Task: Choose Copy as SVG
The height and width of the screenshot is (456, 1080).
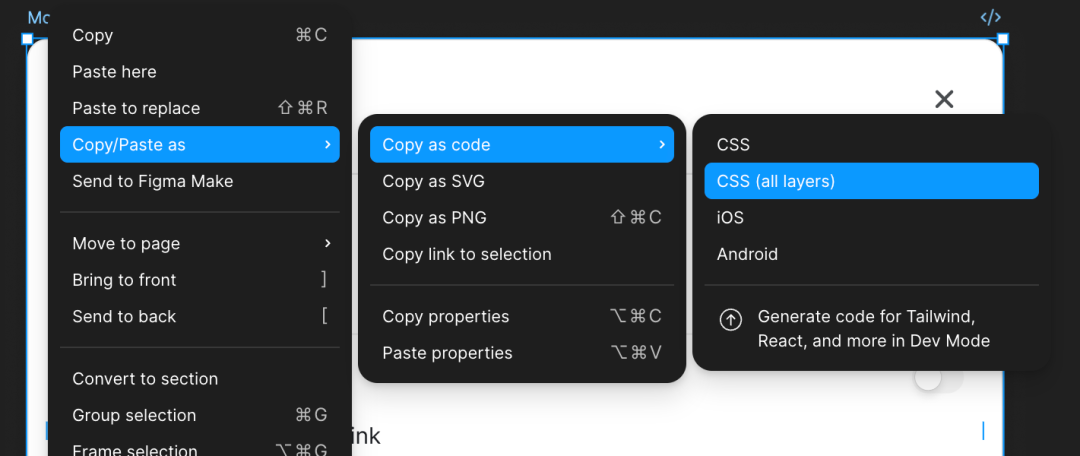Action: pos(433,181)
